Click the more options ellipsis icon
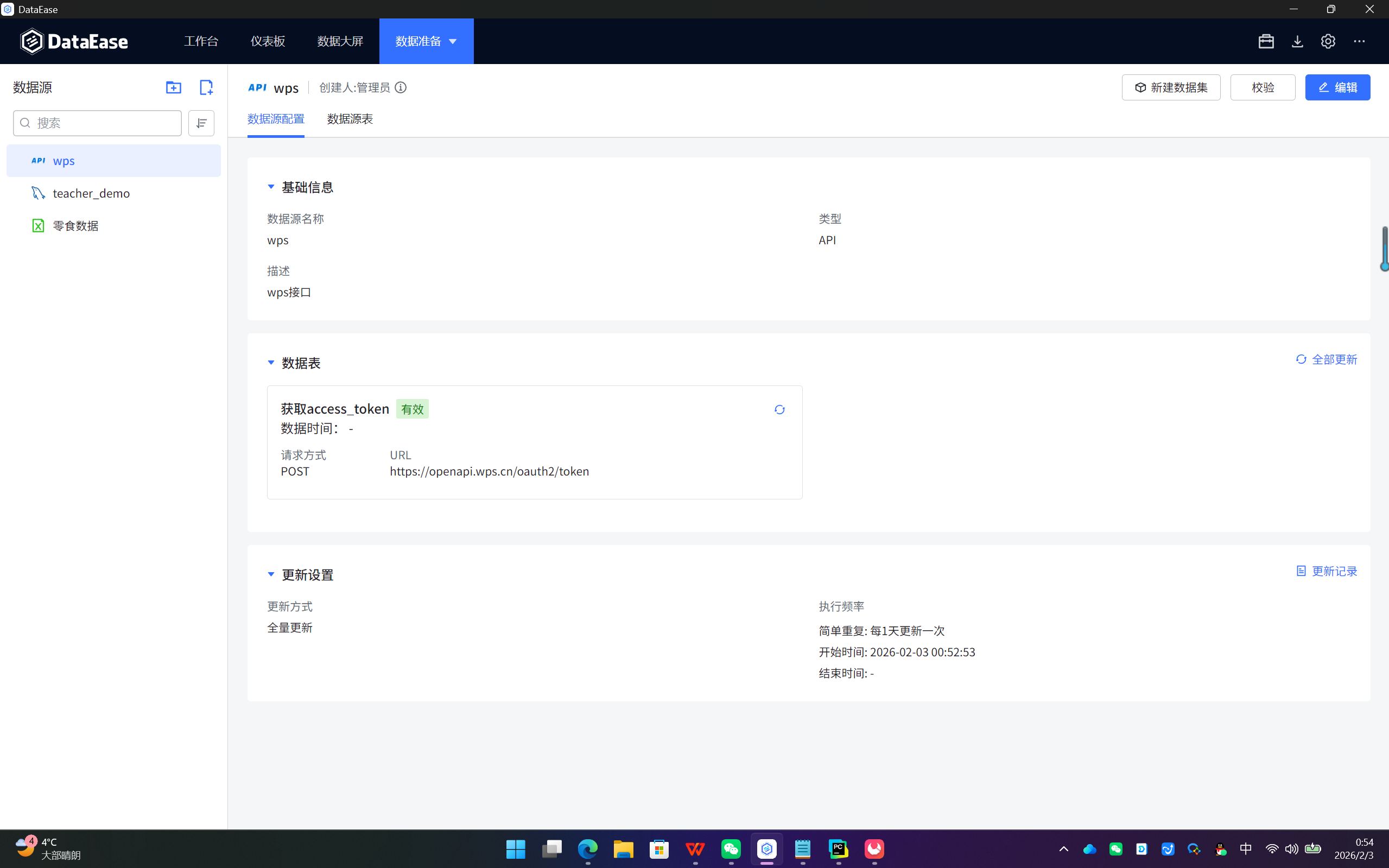The width and height of the screenshot is (1389, 868). 1360,41
